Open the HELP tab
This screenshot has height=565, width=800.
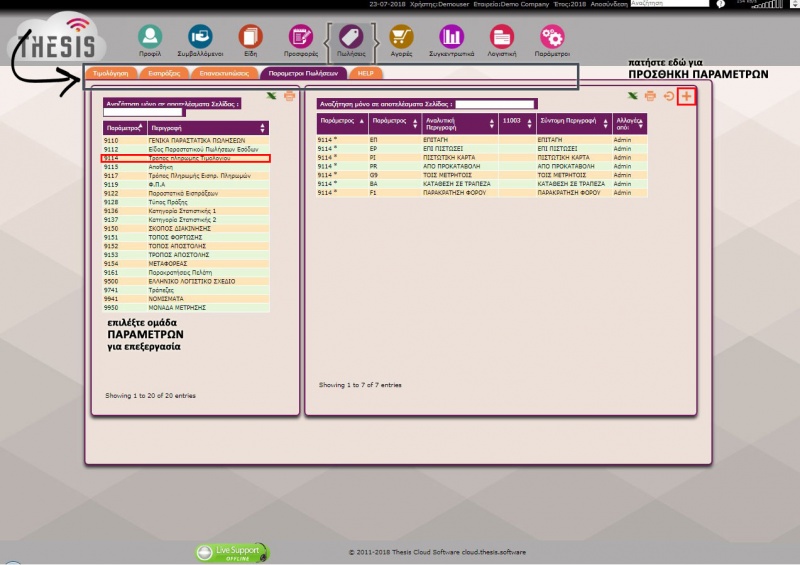click(x=364, y=74)
